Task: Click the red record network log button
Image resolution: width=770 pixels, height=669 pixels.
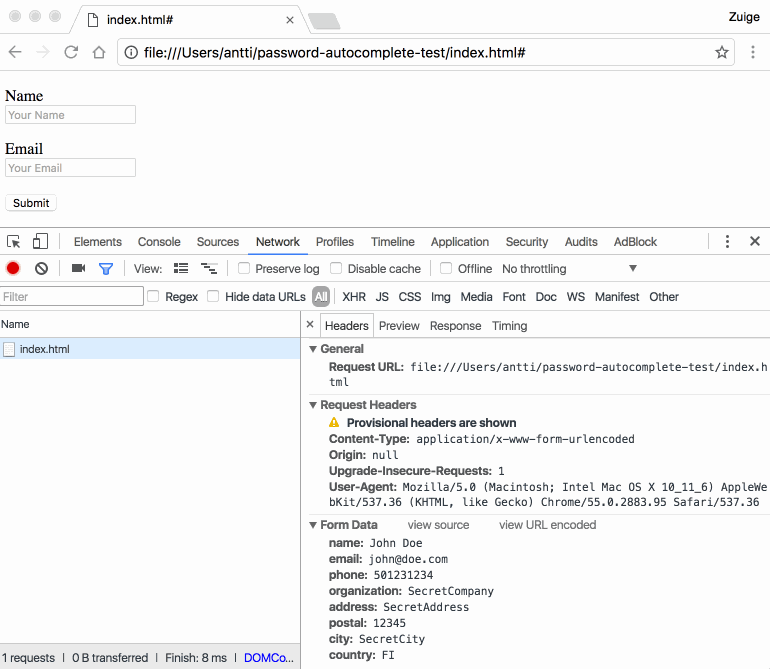Action: [13, 268]
